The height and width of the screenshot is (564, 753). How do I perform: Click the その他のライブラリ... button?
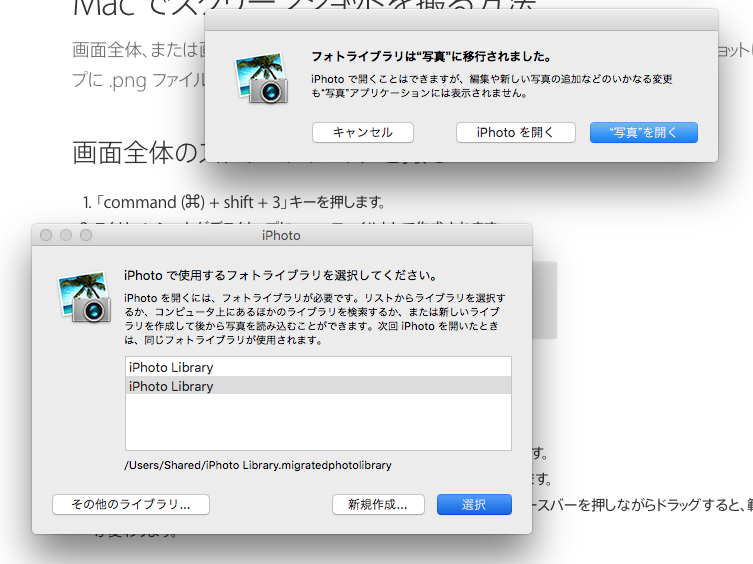[131, 504]
